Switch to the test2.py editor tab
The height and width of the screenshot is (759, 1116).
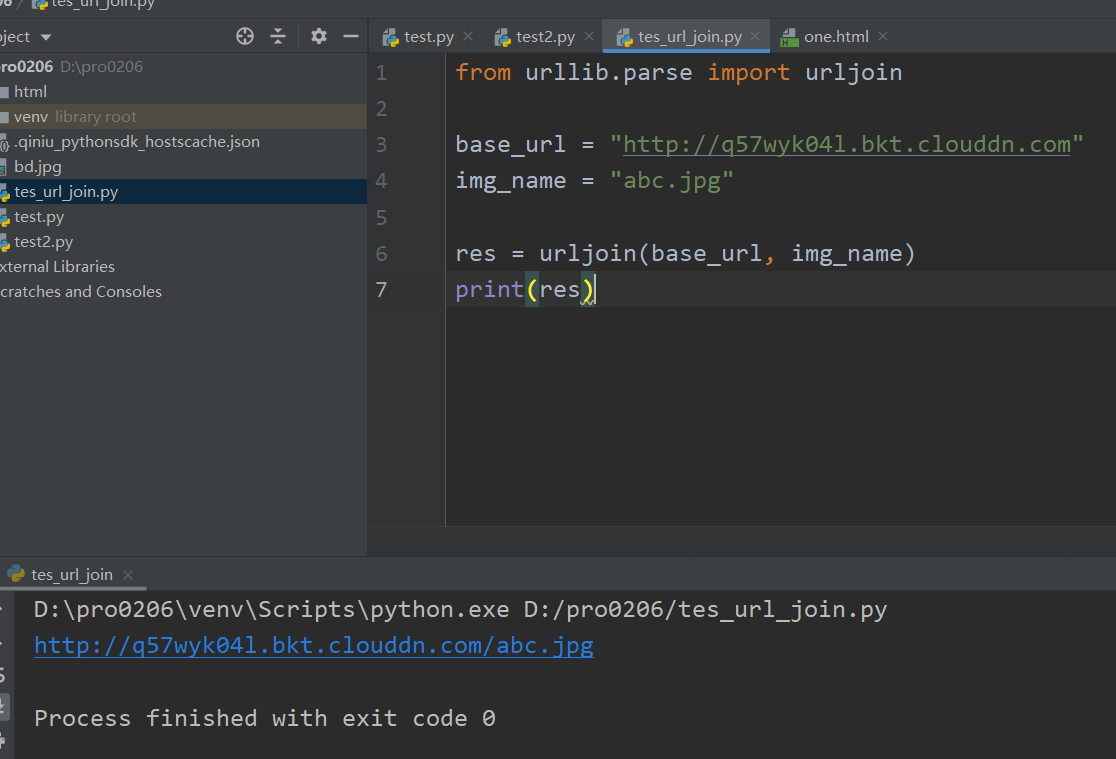(x=545, y=36)
